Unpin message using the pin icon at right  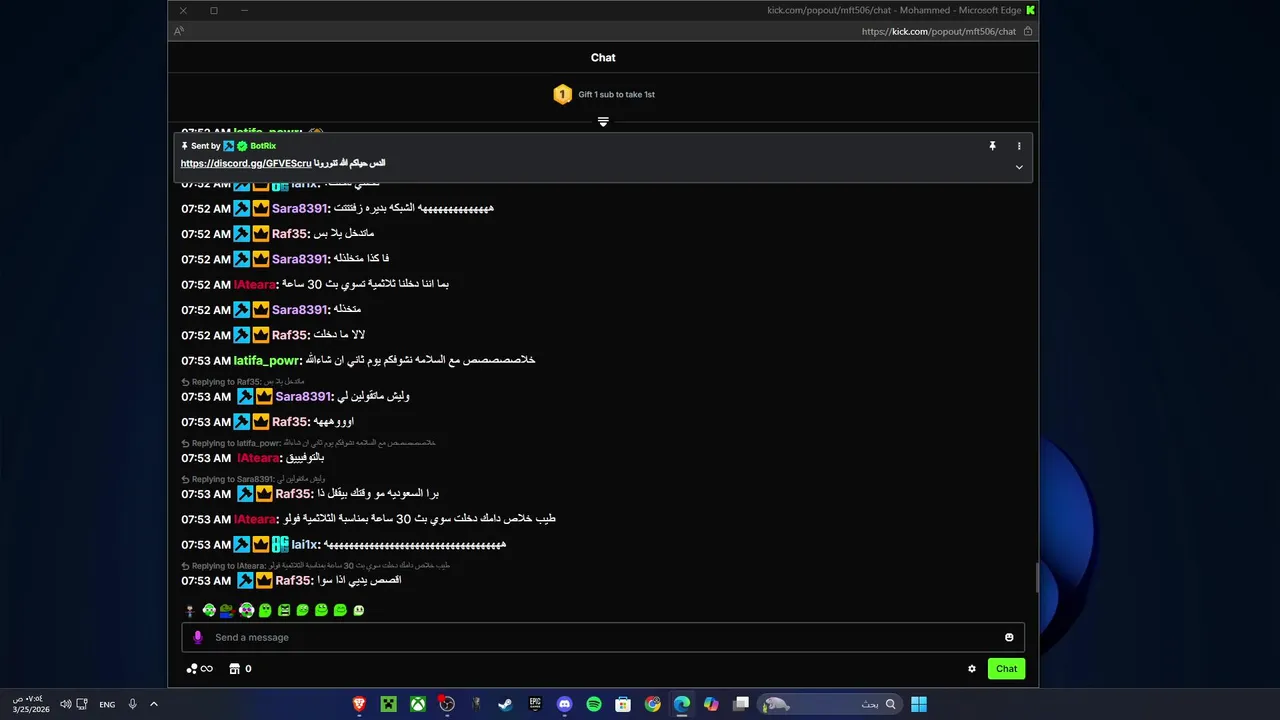[x=992, y=146]
